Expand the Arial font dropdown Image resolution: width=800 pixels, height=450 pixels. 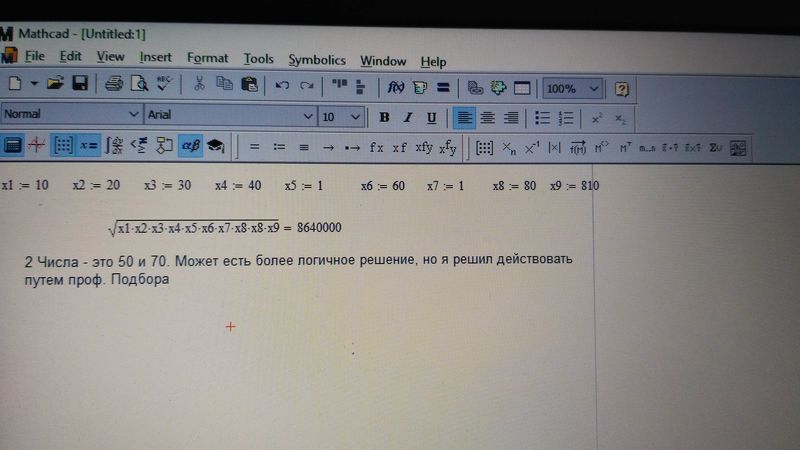point(309,116)
